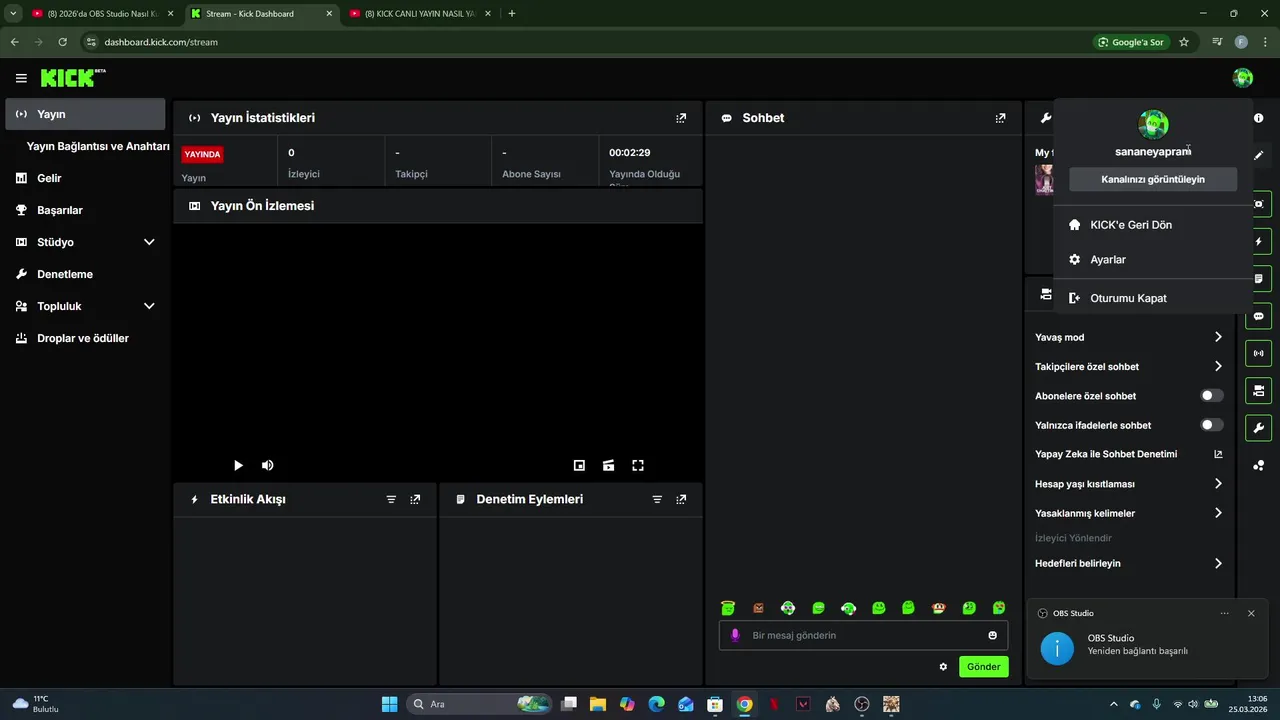This screenshot has width=1280, height=720.
Task: Choose KICK'e Geri Dön from profile menu
Action: [x=1153, y=225]
